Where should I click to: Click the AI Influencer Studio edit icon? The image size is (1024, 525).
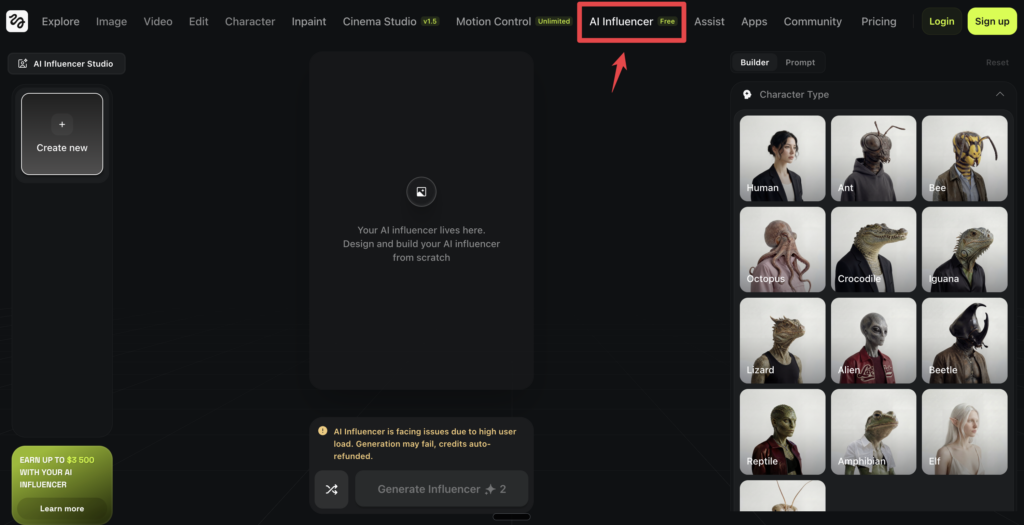tap(23, 64)
